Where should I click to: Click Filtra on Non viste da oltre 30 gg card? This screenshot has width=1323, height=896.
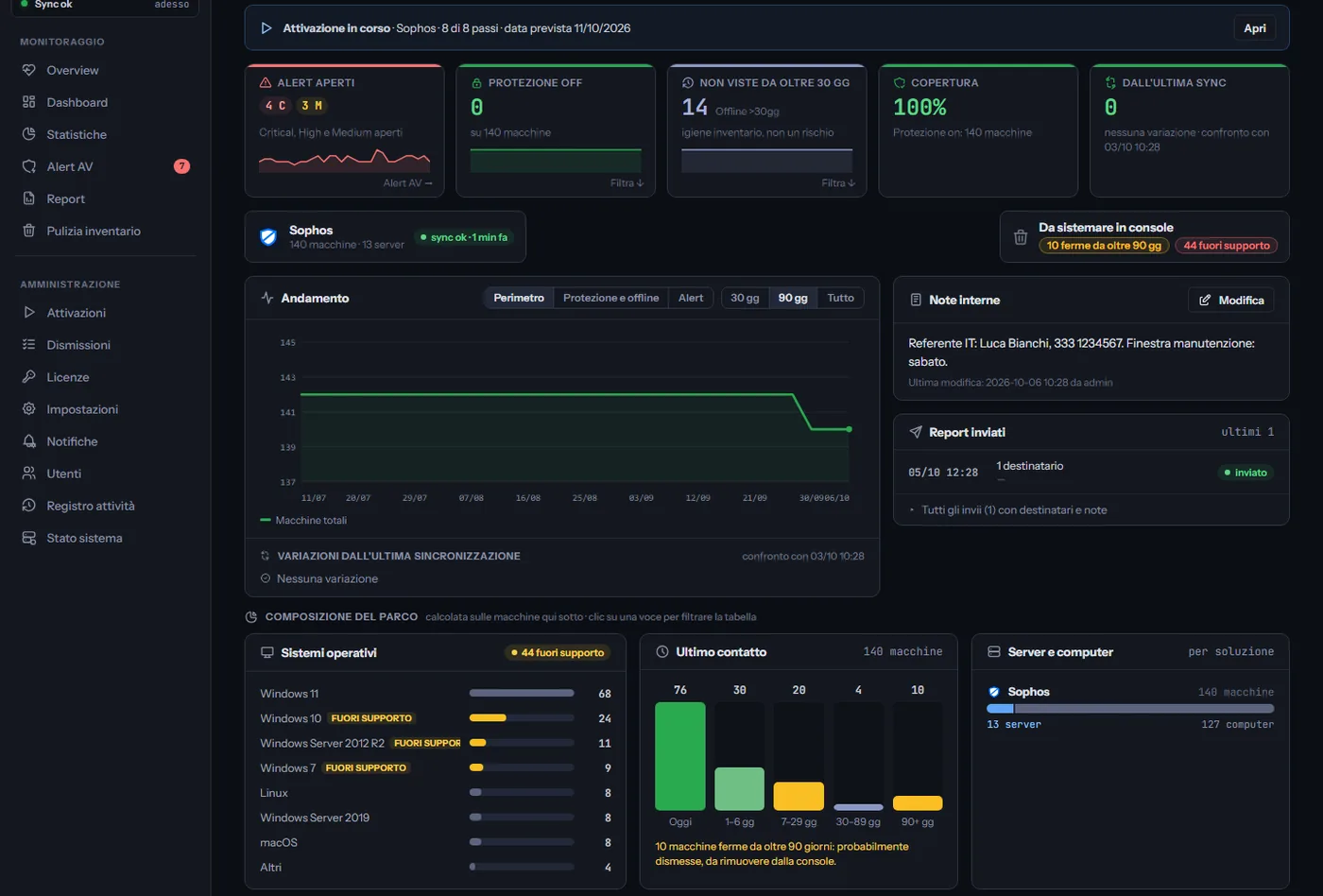pos(838,183)
